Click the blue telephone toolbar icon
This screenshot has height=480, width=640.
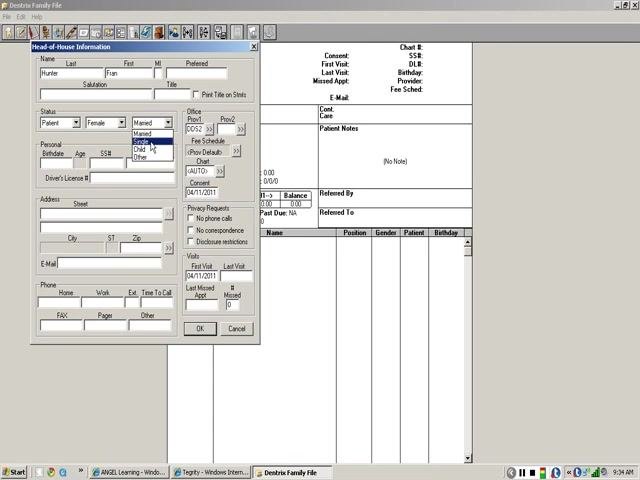tap(147, 32)
